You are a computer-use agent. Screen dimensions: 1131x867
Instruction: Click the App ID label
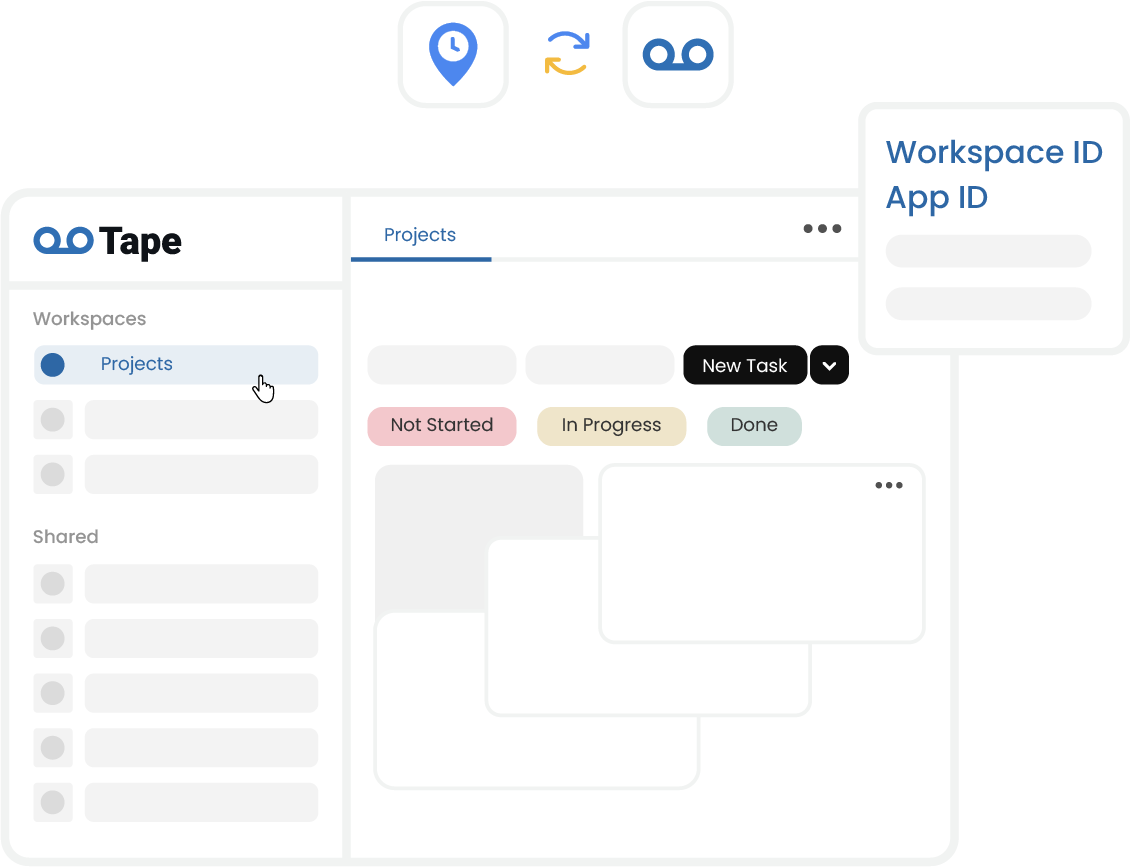click(x=936, y=198)
